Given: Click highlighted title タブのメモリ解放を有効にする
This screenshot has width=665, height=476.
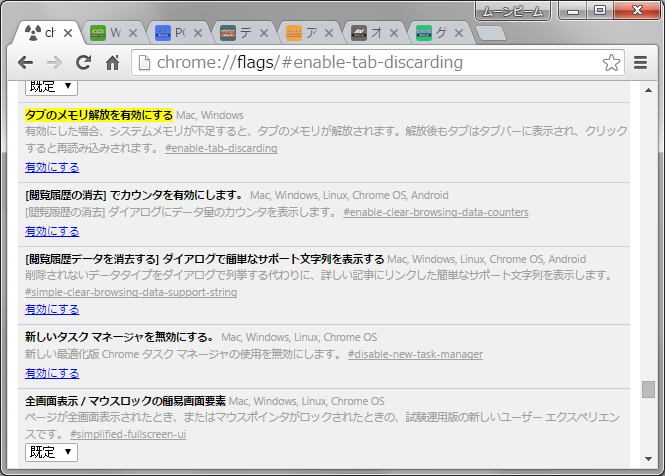Looking at the screenshot, I should 99,115.
